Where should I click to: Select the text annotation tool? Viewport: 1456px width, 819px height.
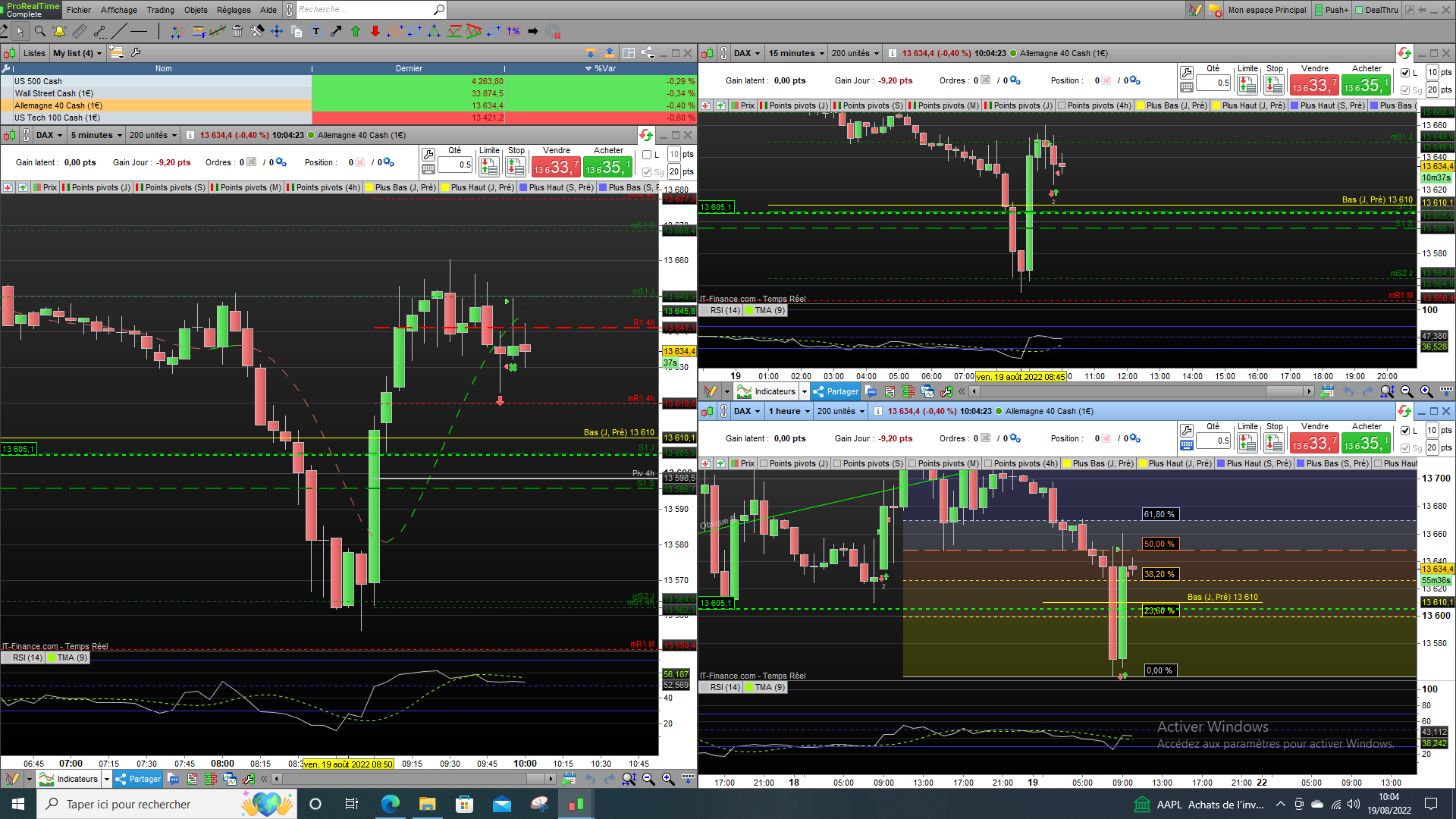coord(316,31)
